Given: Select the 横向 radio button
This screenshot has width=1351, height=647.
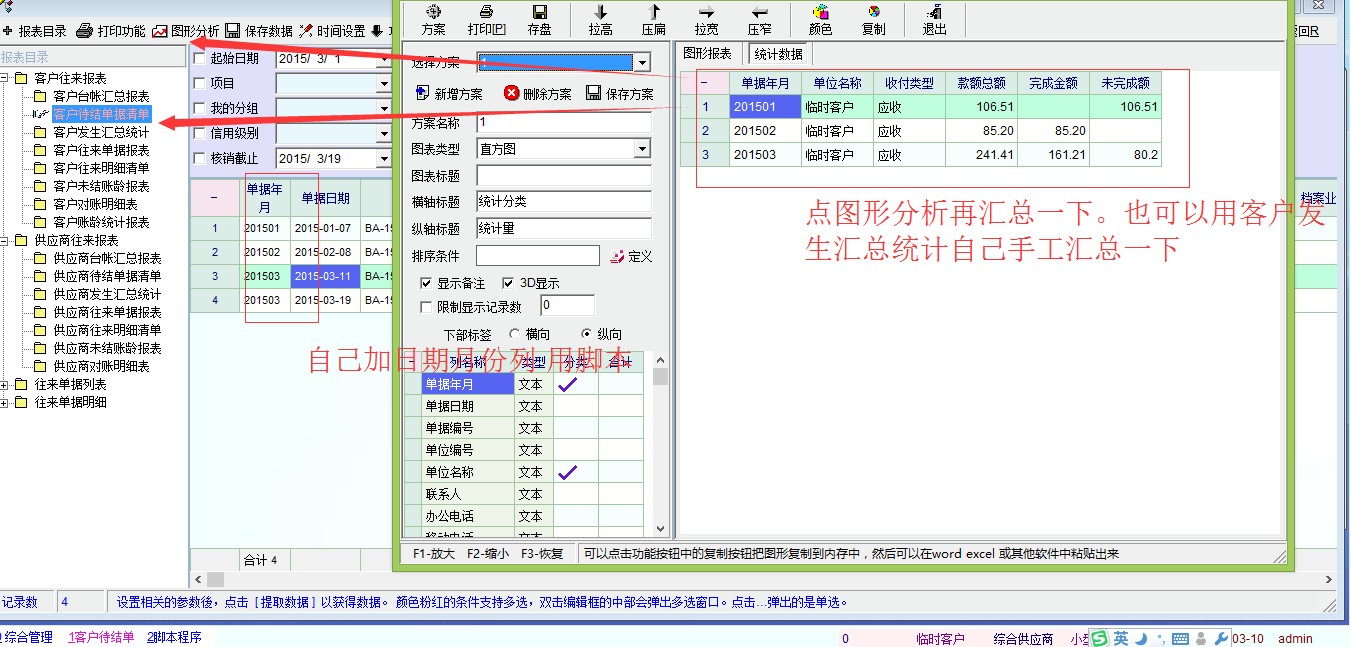Looking at the screenshot, I should coord(515,334).
